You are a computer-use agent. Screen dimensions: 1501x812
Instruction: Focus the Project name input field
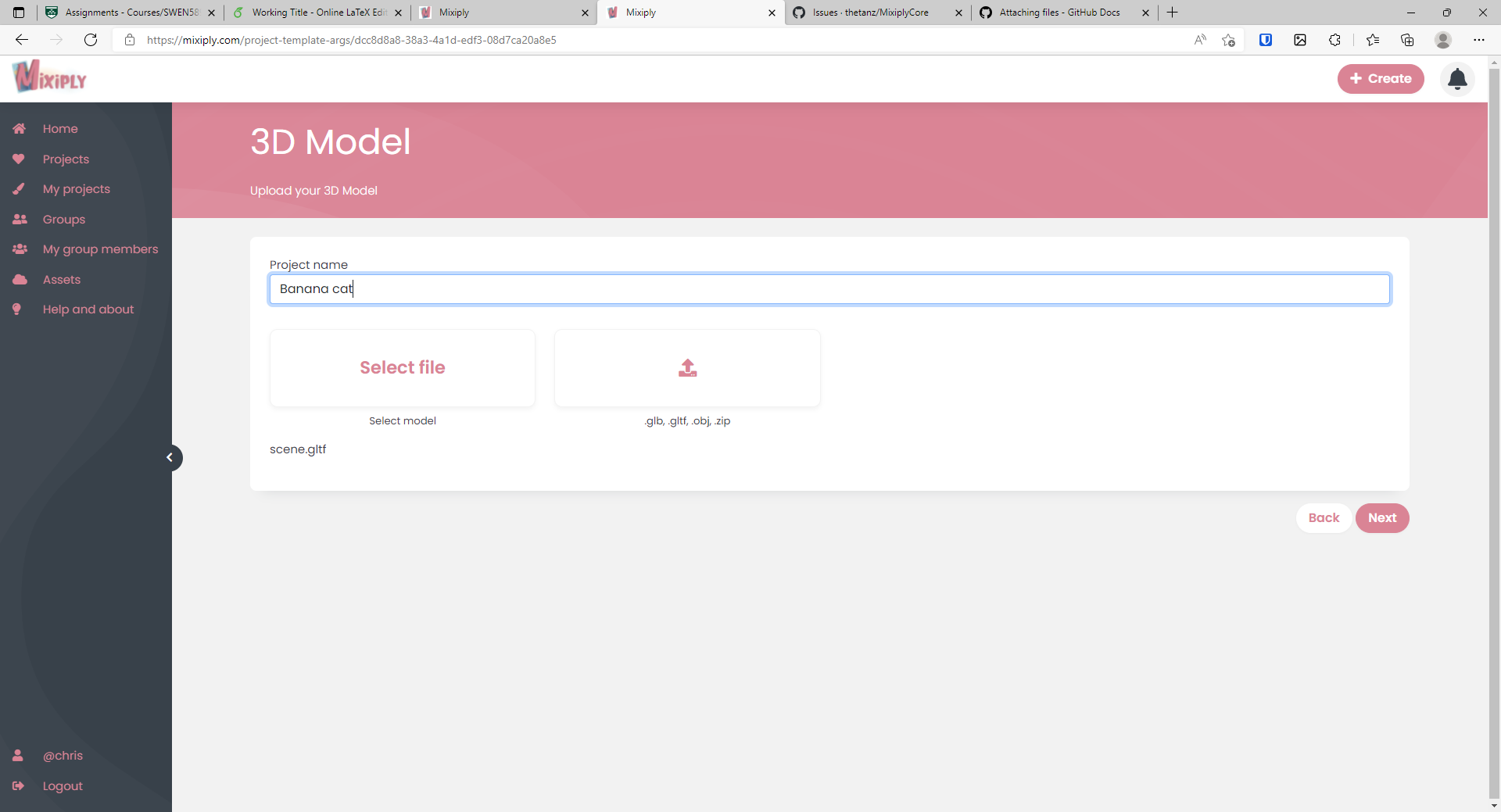pos(829,289)
